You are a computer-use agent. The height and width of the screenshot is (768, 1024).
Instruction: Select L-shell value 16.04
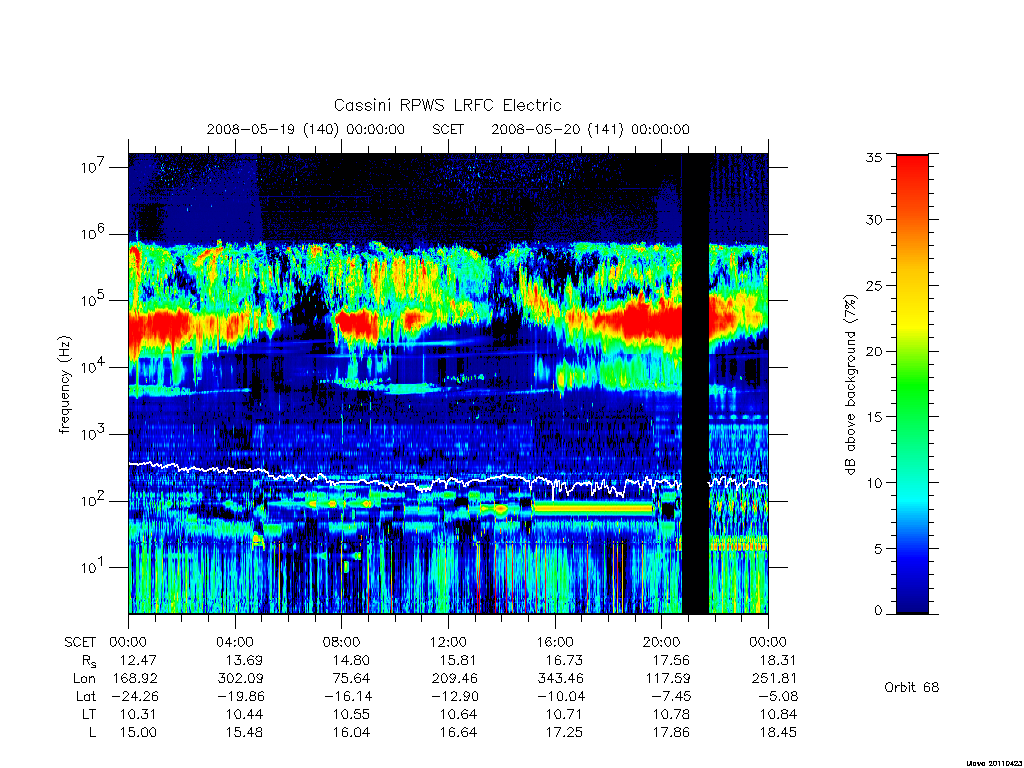pyautogui.click(x=351, y=732)
